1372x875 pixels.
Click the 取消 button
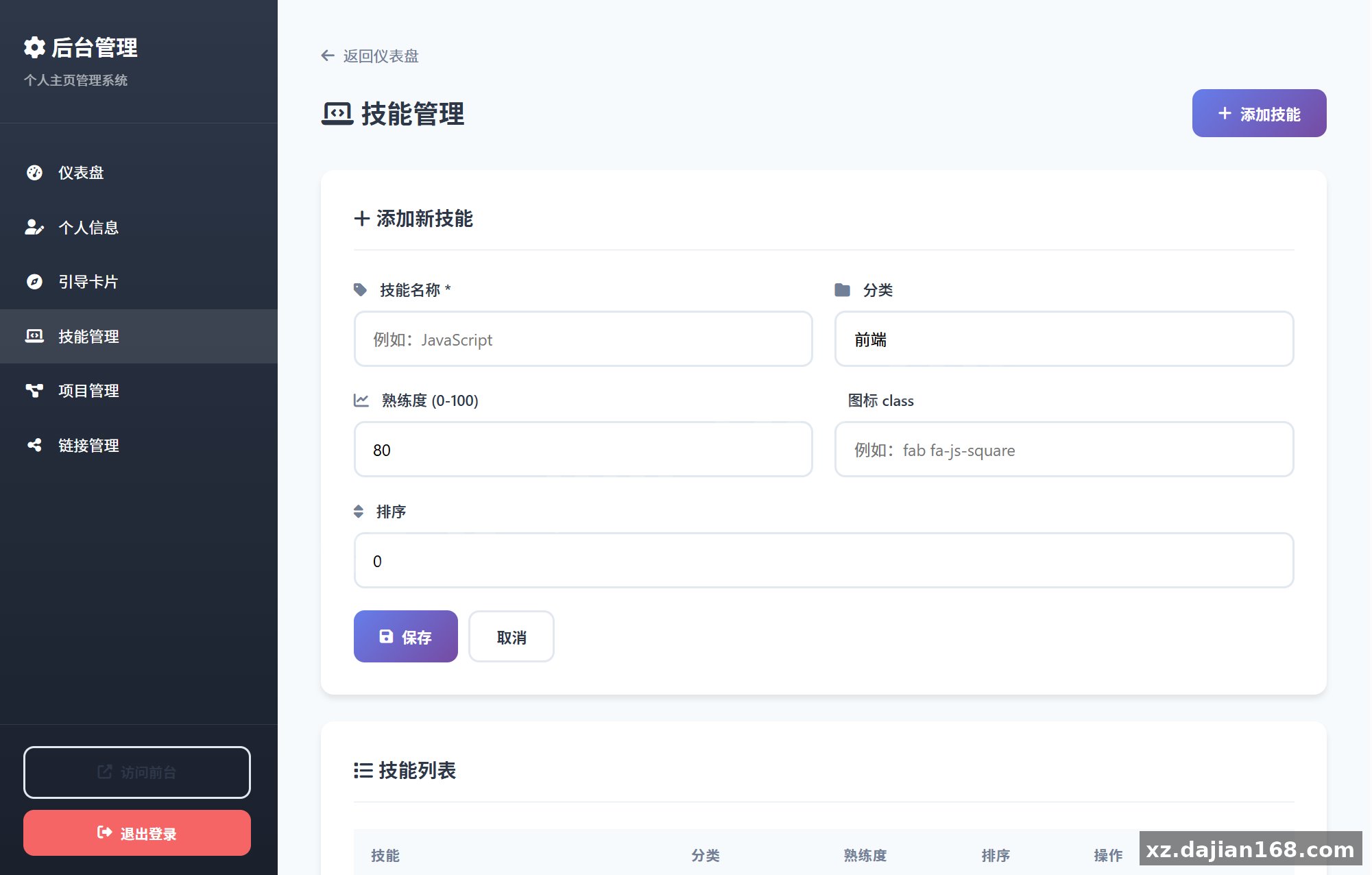pyautogui.click(x=512, y=636)
